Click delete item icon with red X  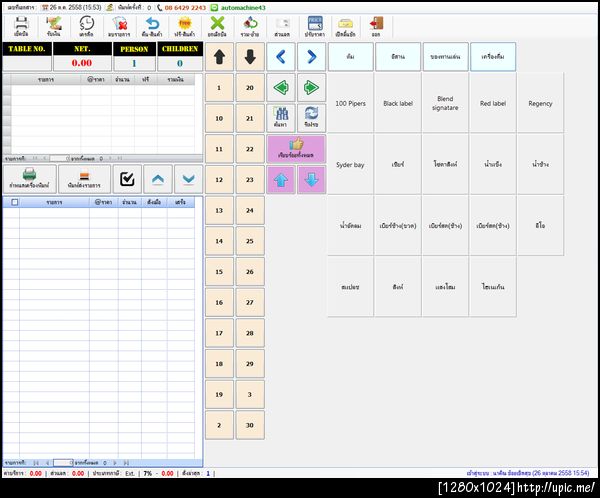point(119,26)
